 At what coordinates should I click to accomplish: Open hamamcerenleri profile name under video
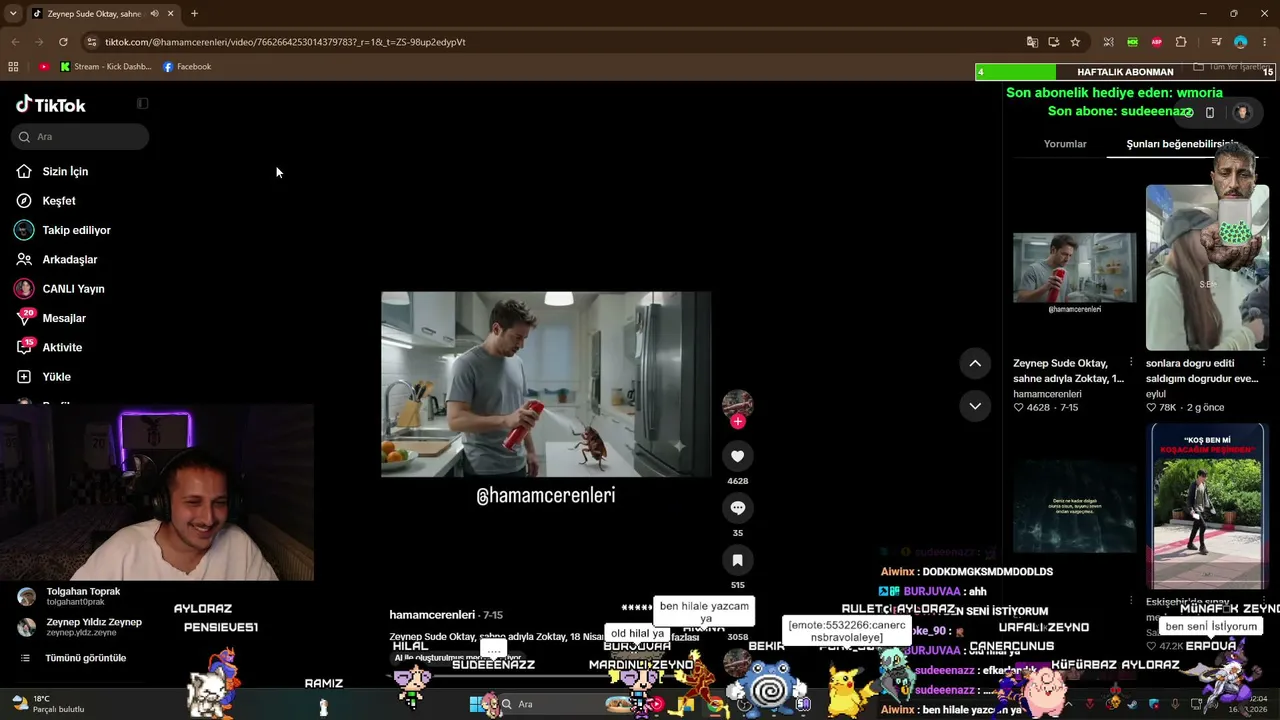[432, 615]
